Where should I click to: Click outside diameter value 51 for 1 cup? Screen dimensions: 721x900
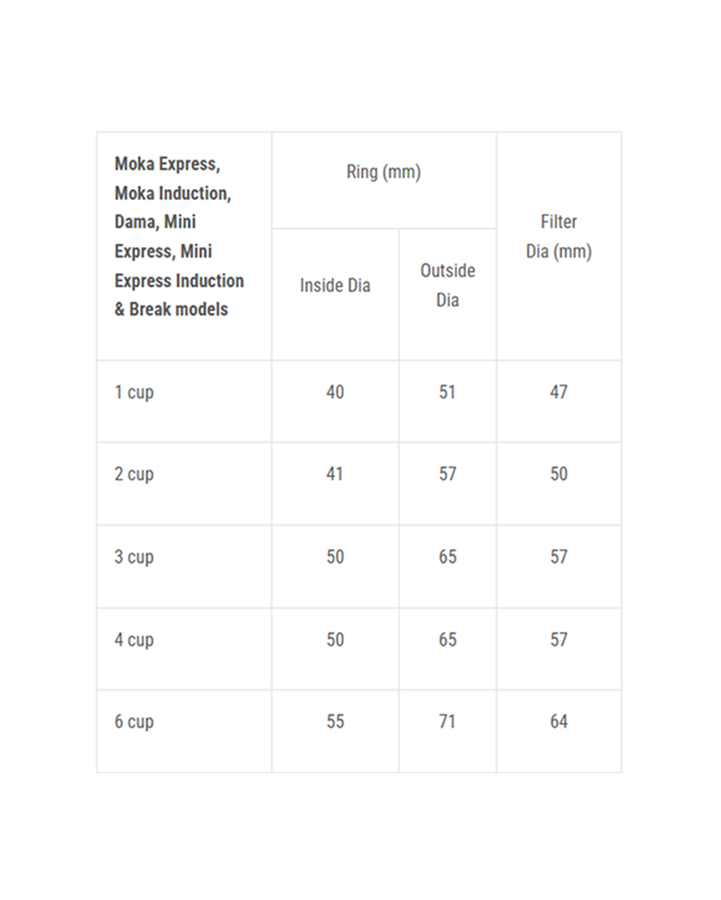point(447,393)
